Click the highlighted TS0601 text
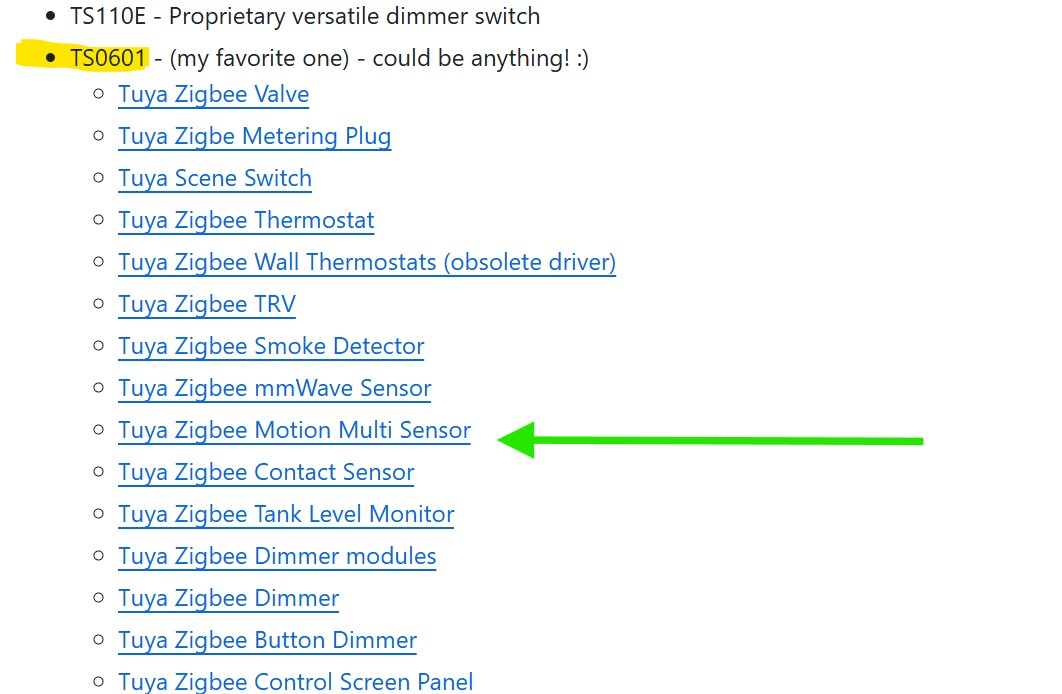This screenshot has height=694, width=1062. point(108,58)
